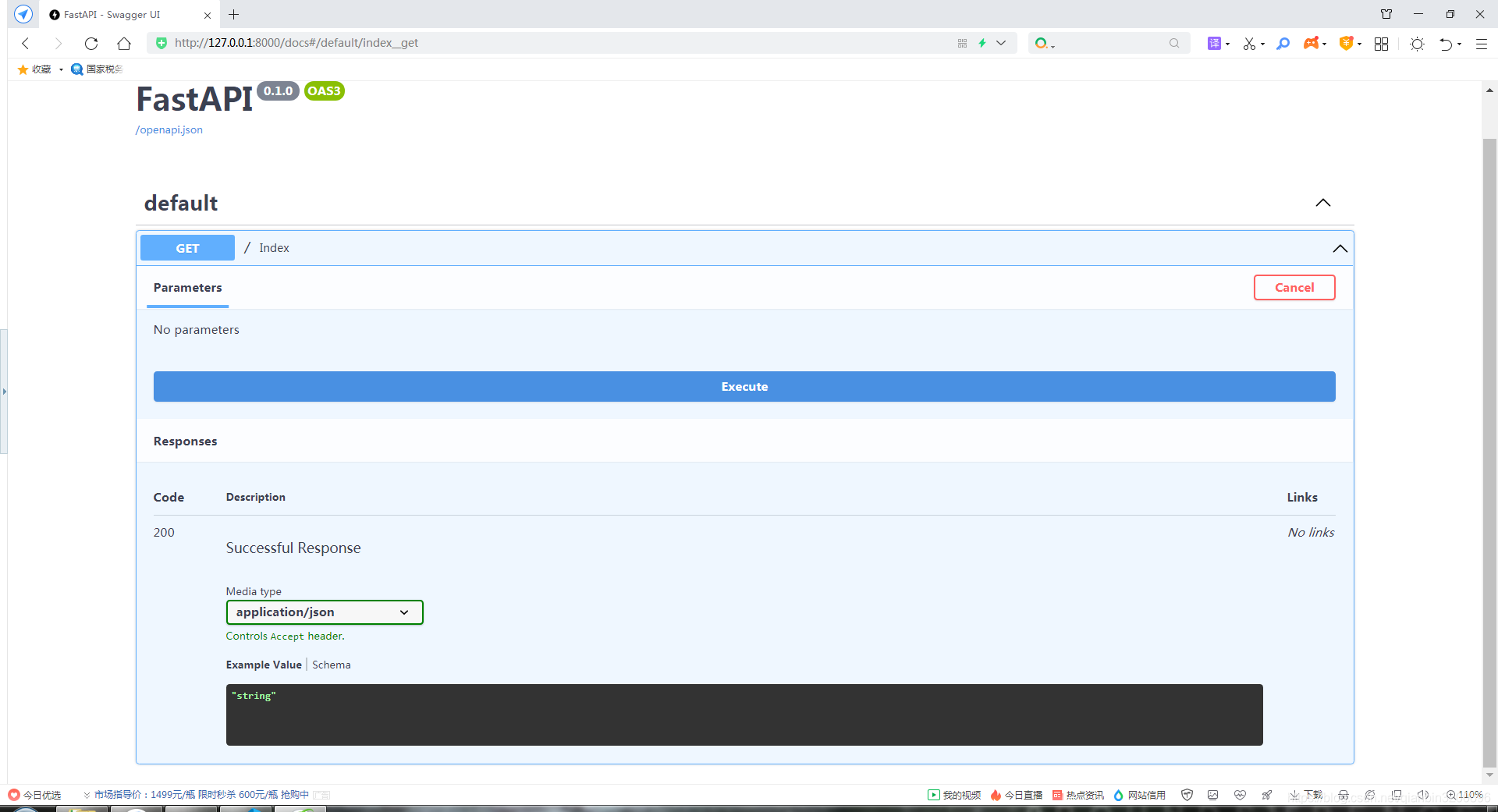The image size is (1498, 812).
Task: Click the blue key password manager icon
Action: (x=1283, y=44)
